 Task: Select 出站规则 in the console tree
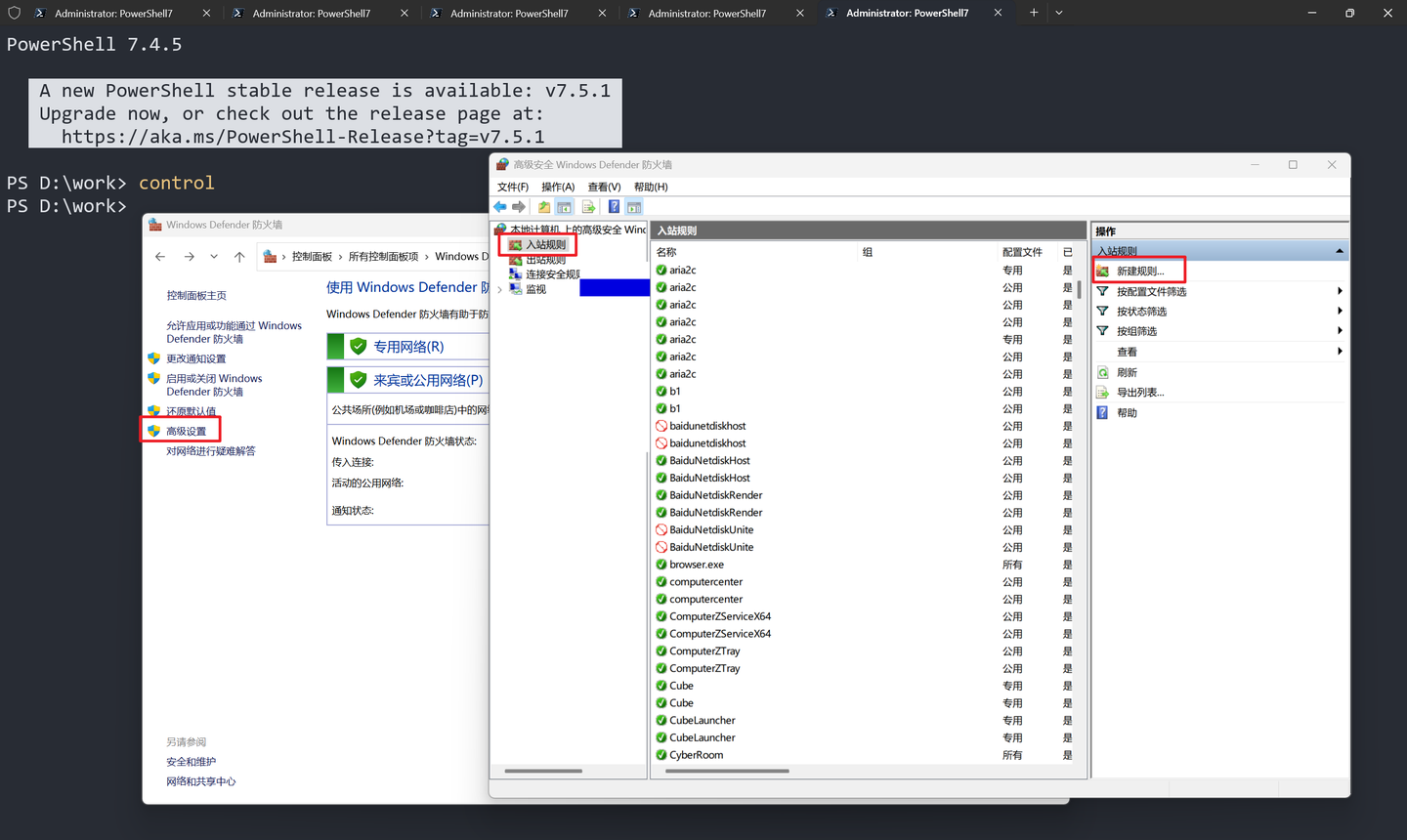pyautogui.click(x=545, y=261)
